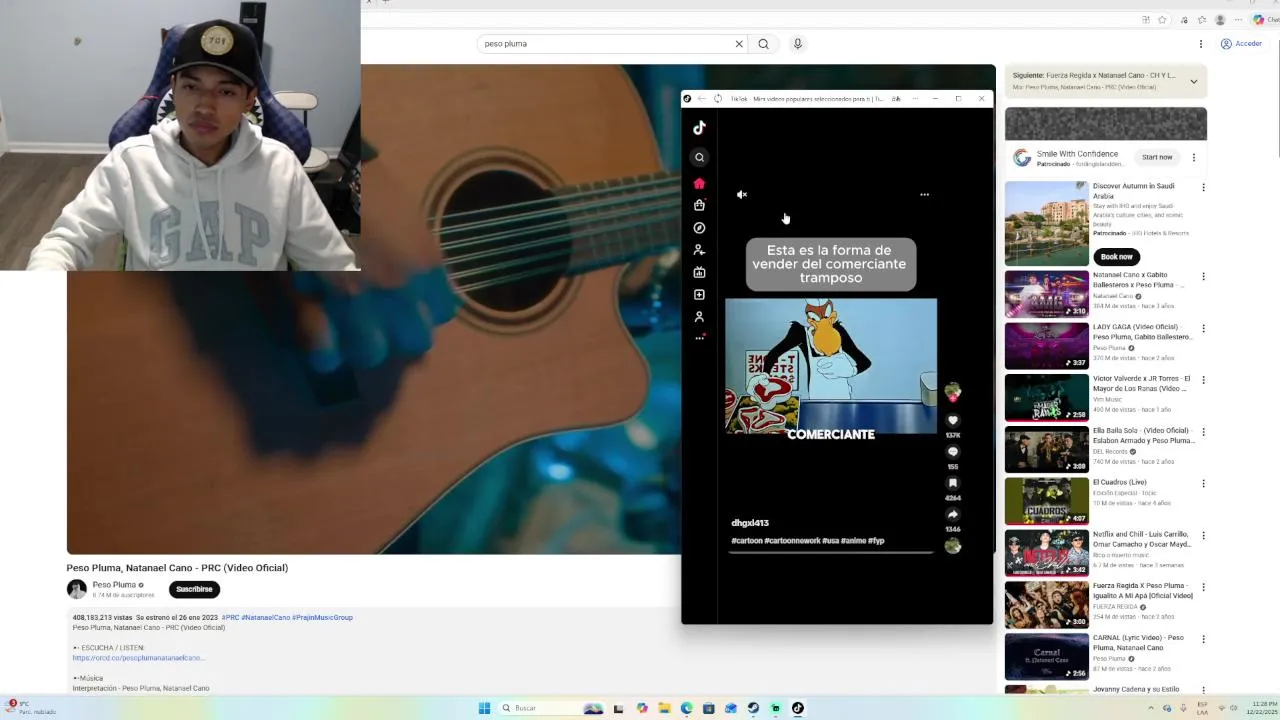Open TikTok Explore compass icon
The width and height of the screenshot is (1280, 720).
[699, 228]
